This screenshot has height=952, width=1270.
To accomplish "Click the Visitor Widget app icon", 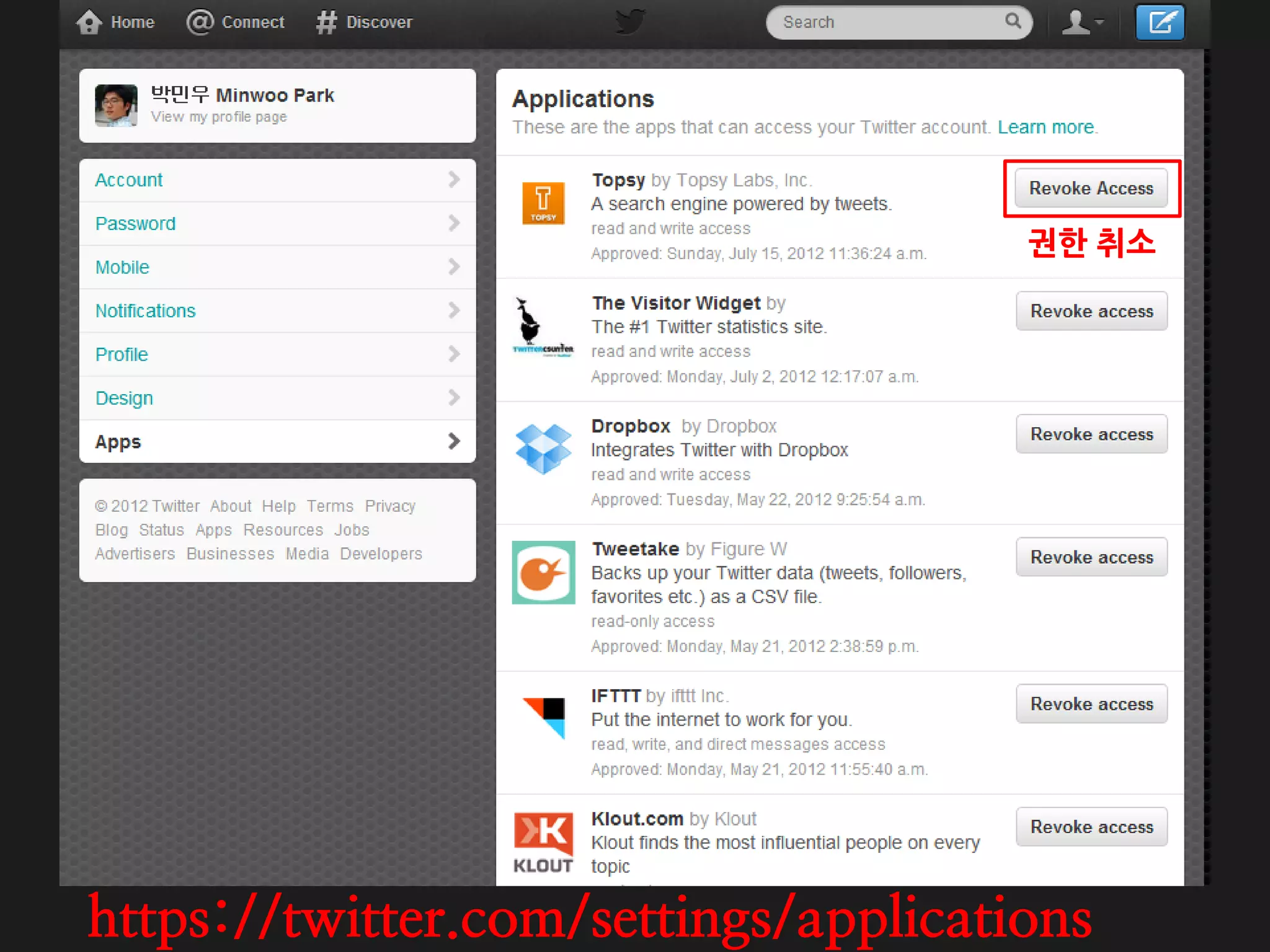I will tap(543, 328).
